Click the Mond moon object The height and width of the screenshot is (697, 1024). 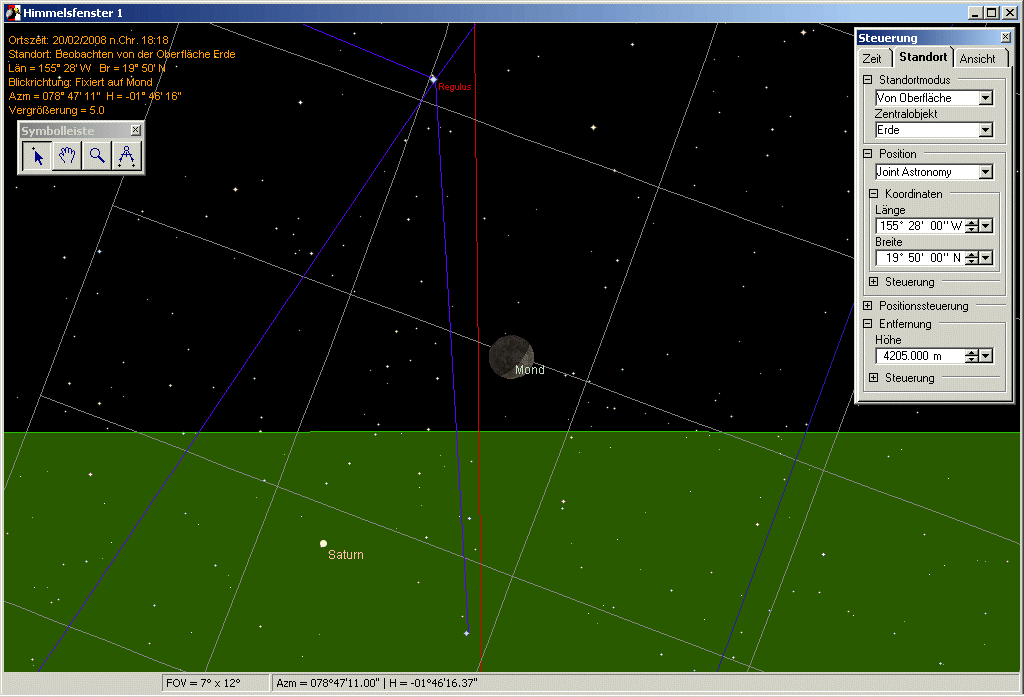(x=511, y=357)
